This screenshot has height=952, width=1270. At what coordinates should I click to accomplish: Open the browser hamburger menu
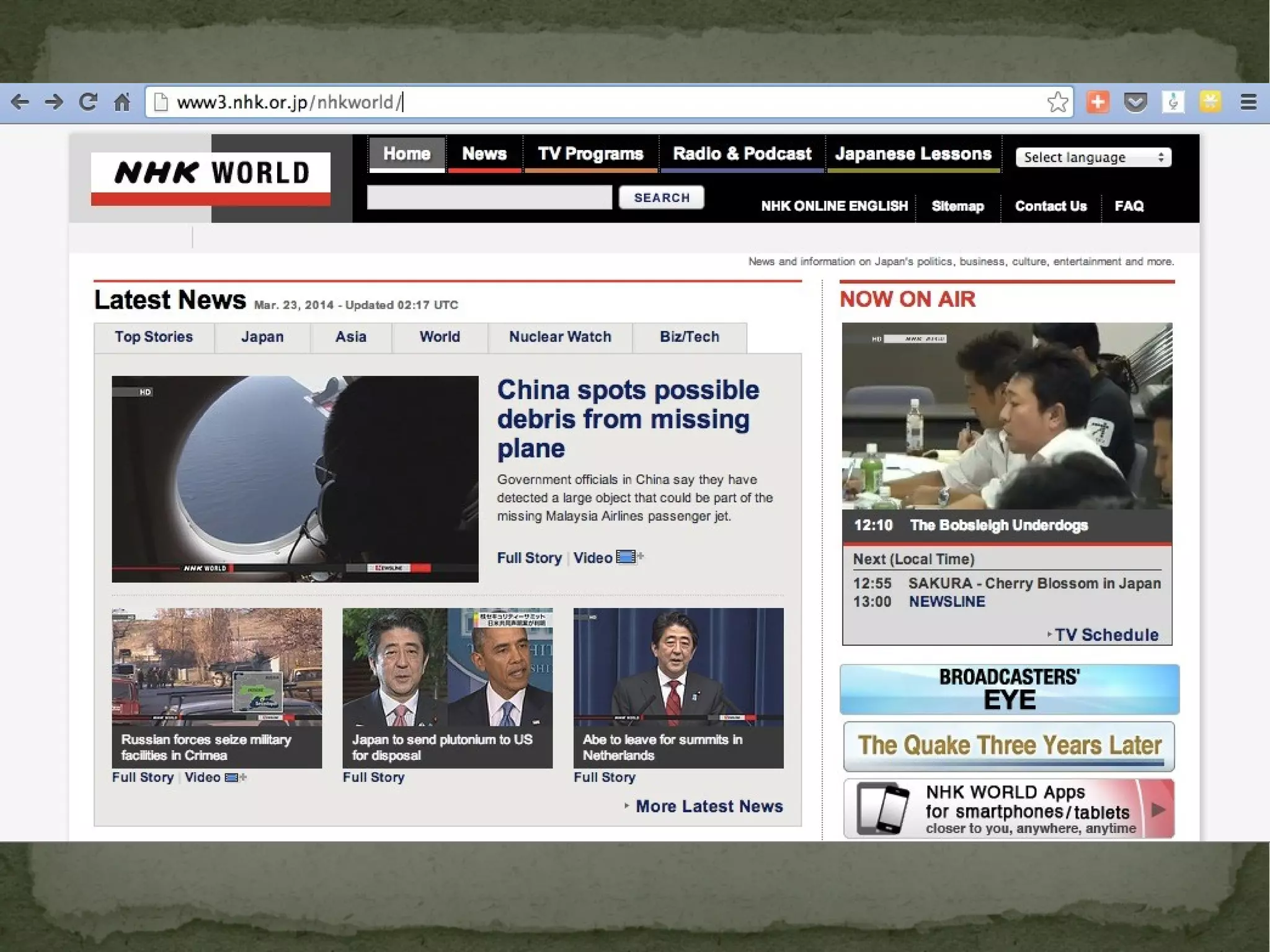point(1248,102)
